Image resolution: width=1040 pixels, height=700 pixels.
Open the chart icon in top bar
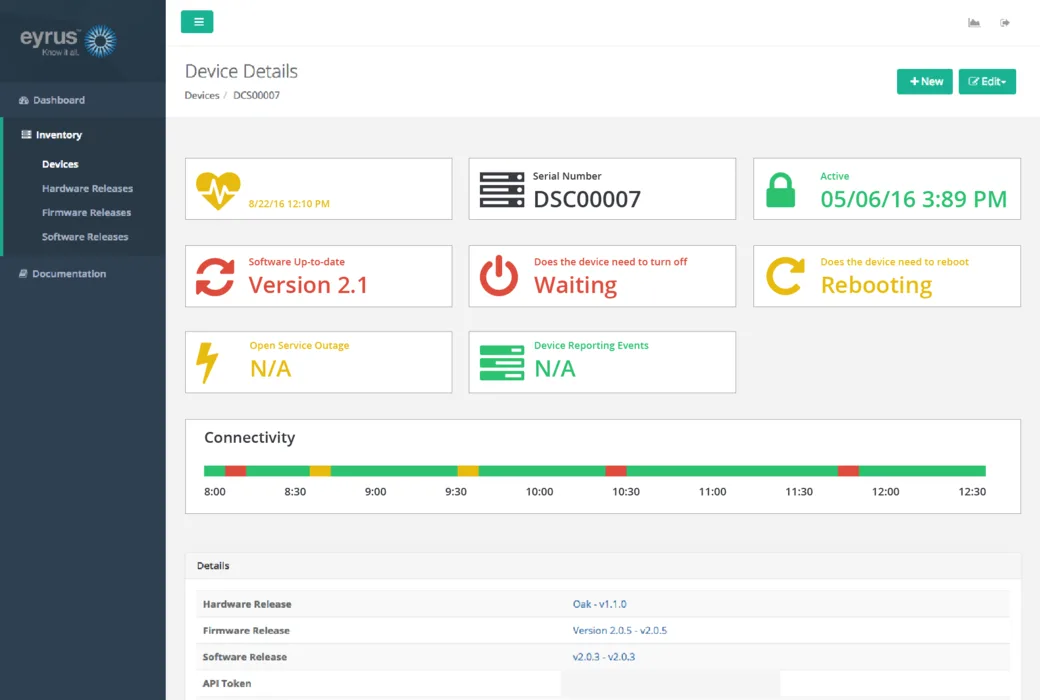(x=974, y=23)
